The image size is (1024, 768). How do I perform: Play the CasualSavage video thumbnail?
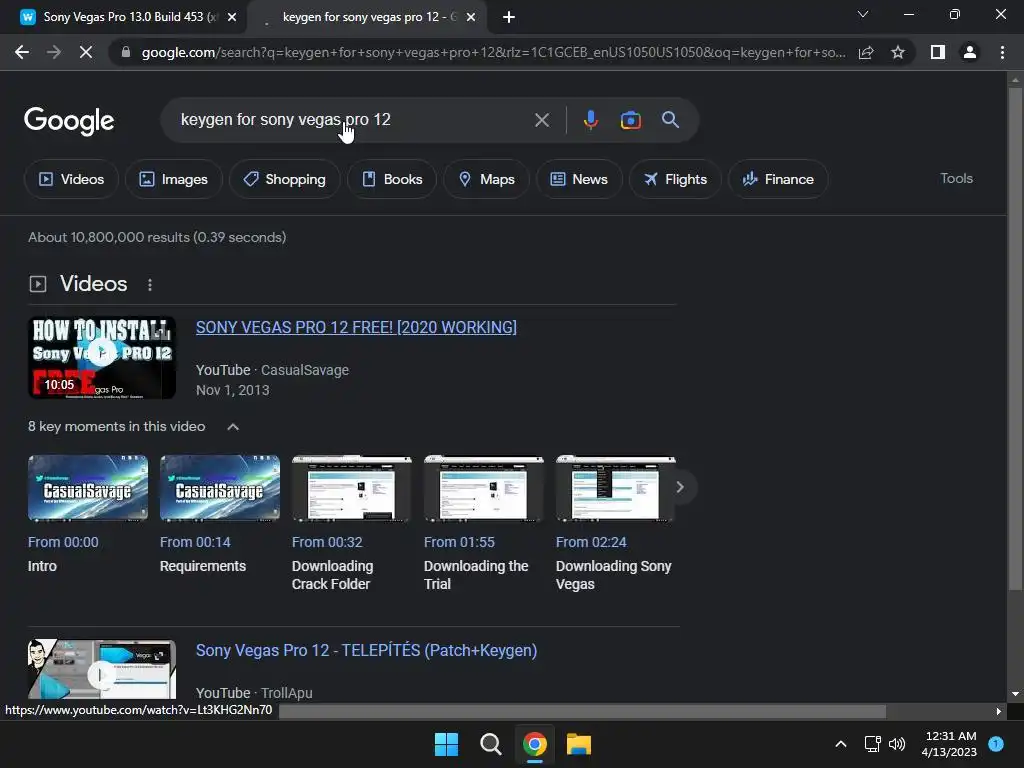click(x=102, y=358)
